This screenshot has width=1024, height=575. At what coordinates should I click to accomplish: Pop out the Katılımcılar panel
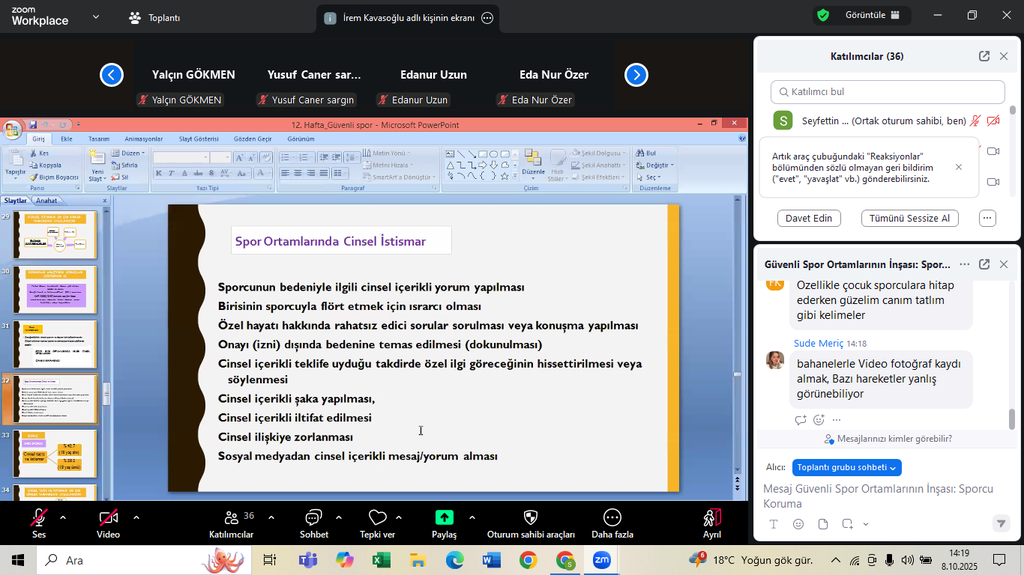pos(984,57)
